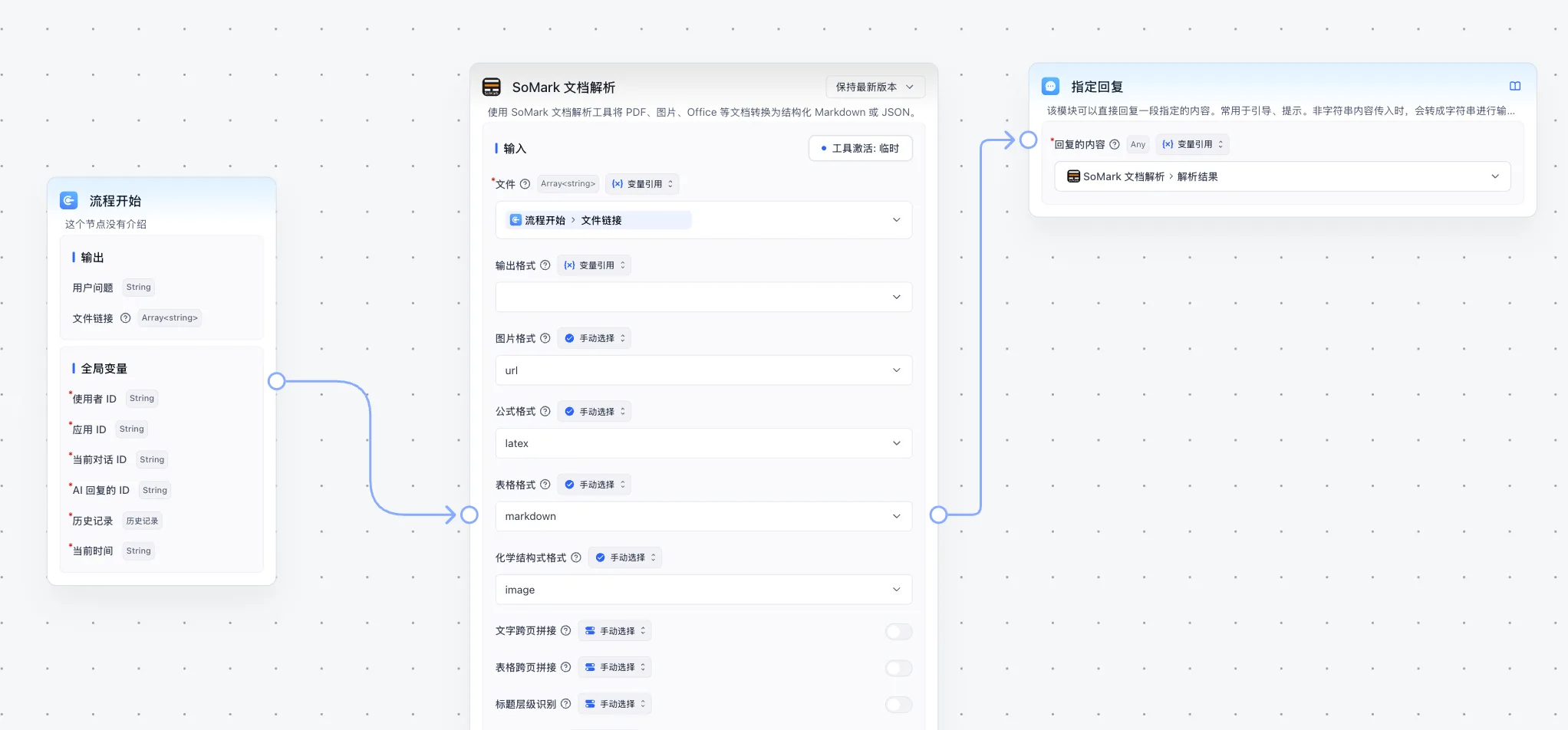Screen dimensions: 1568x730
Task: Change 表格格式 input mode 手动选择
Action: click(595, 485)
